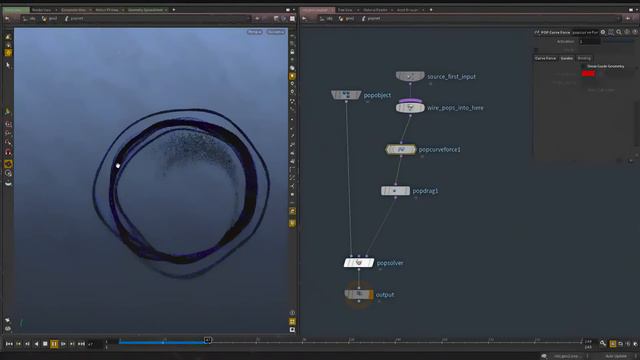Open the Persp camera menu
The height and width of the screenshot is (360, 640).
[255, 32]
